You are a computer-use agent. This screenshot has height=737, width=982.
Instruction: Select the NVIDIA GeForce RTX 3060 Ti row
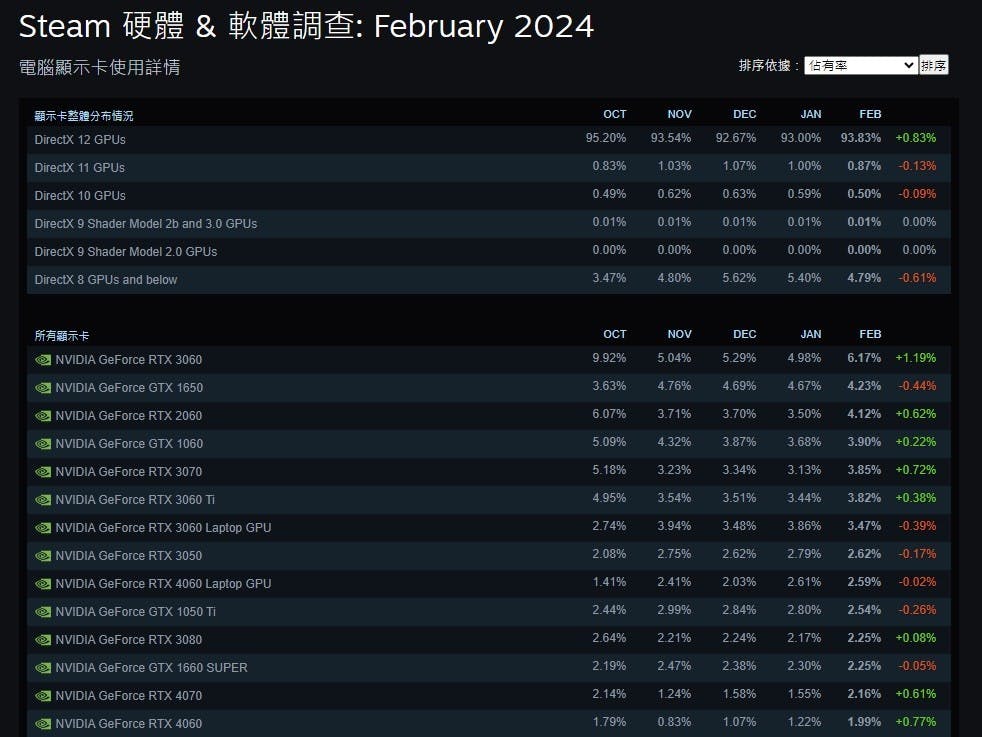point(489,500)
